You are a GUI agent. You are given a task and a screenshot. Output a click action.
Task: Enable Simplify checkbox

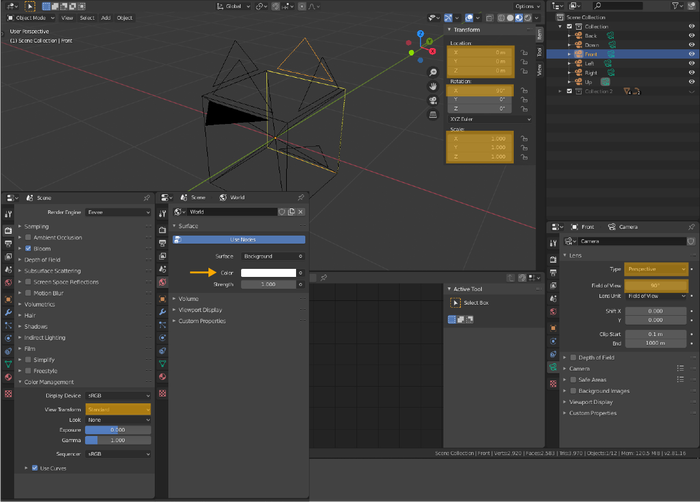[x=28, y=360]
